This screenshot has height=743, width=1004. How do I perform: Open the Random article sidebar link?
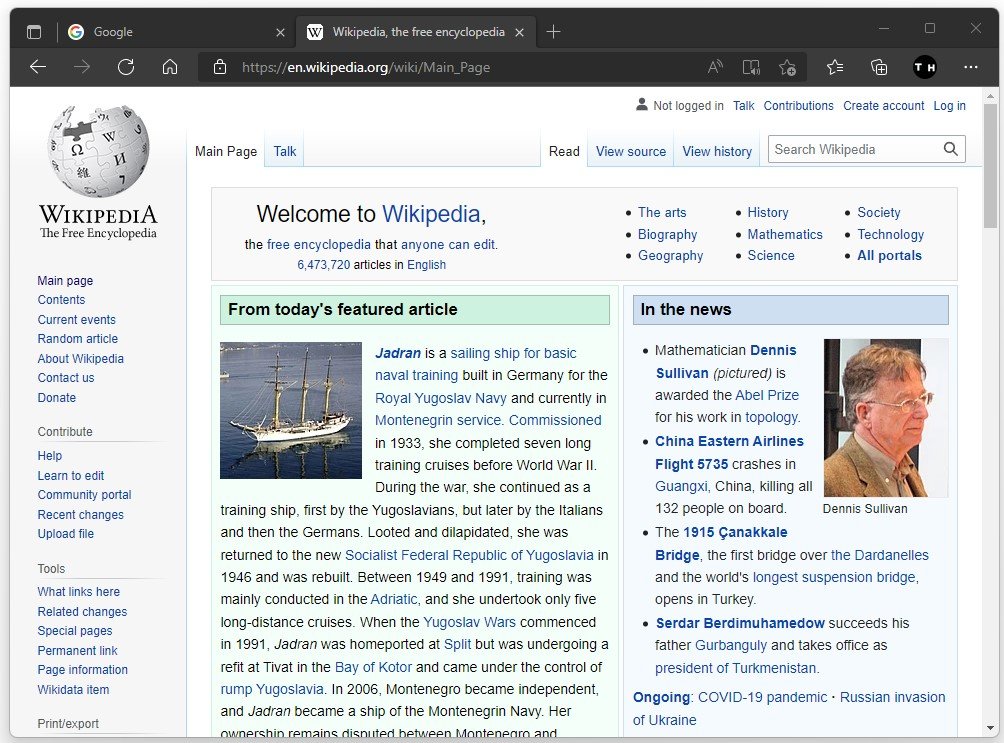[77, 339]
